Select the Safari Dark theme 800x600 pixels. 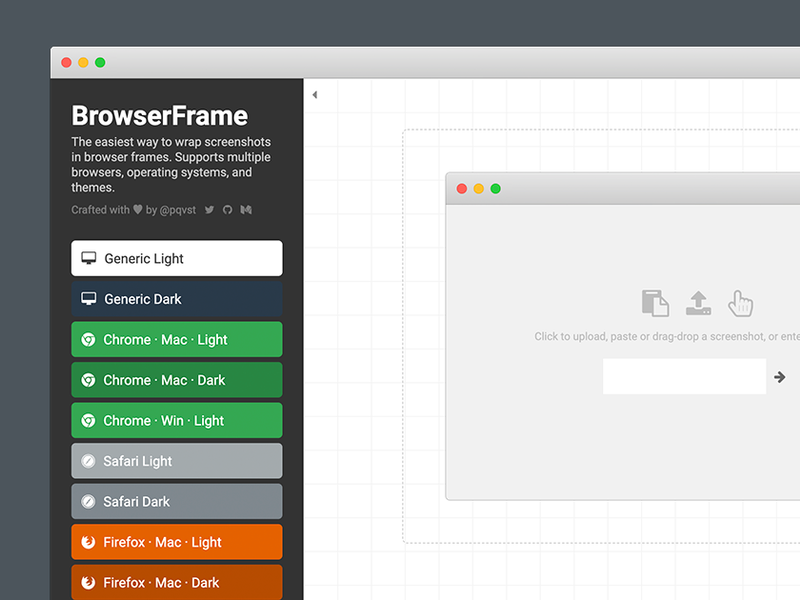coord(176,501)
